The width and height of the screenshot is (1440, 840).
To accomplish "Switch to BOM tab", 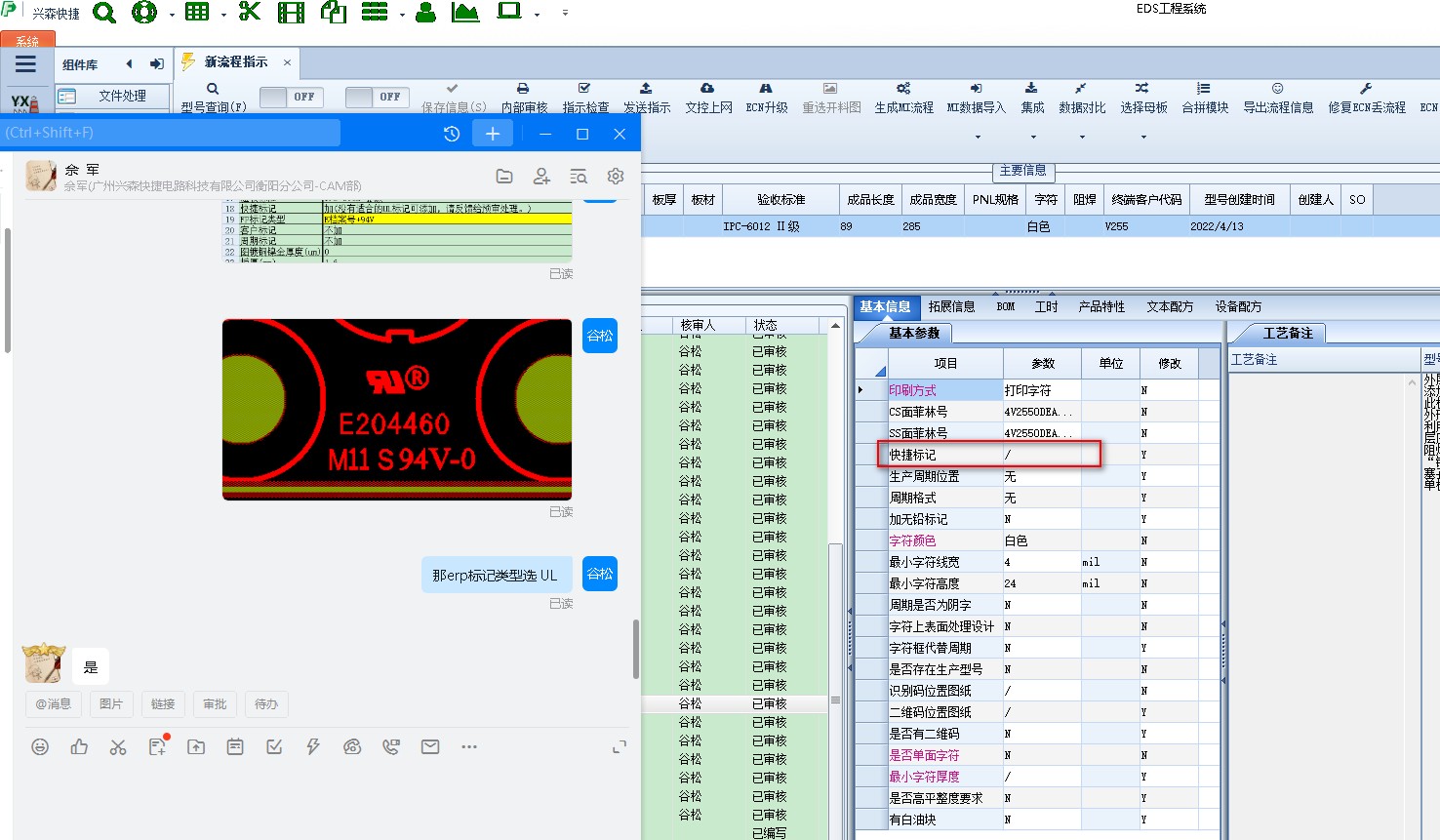I will pos(1006,306).
